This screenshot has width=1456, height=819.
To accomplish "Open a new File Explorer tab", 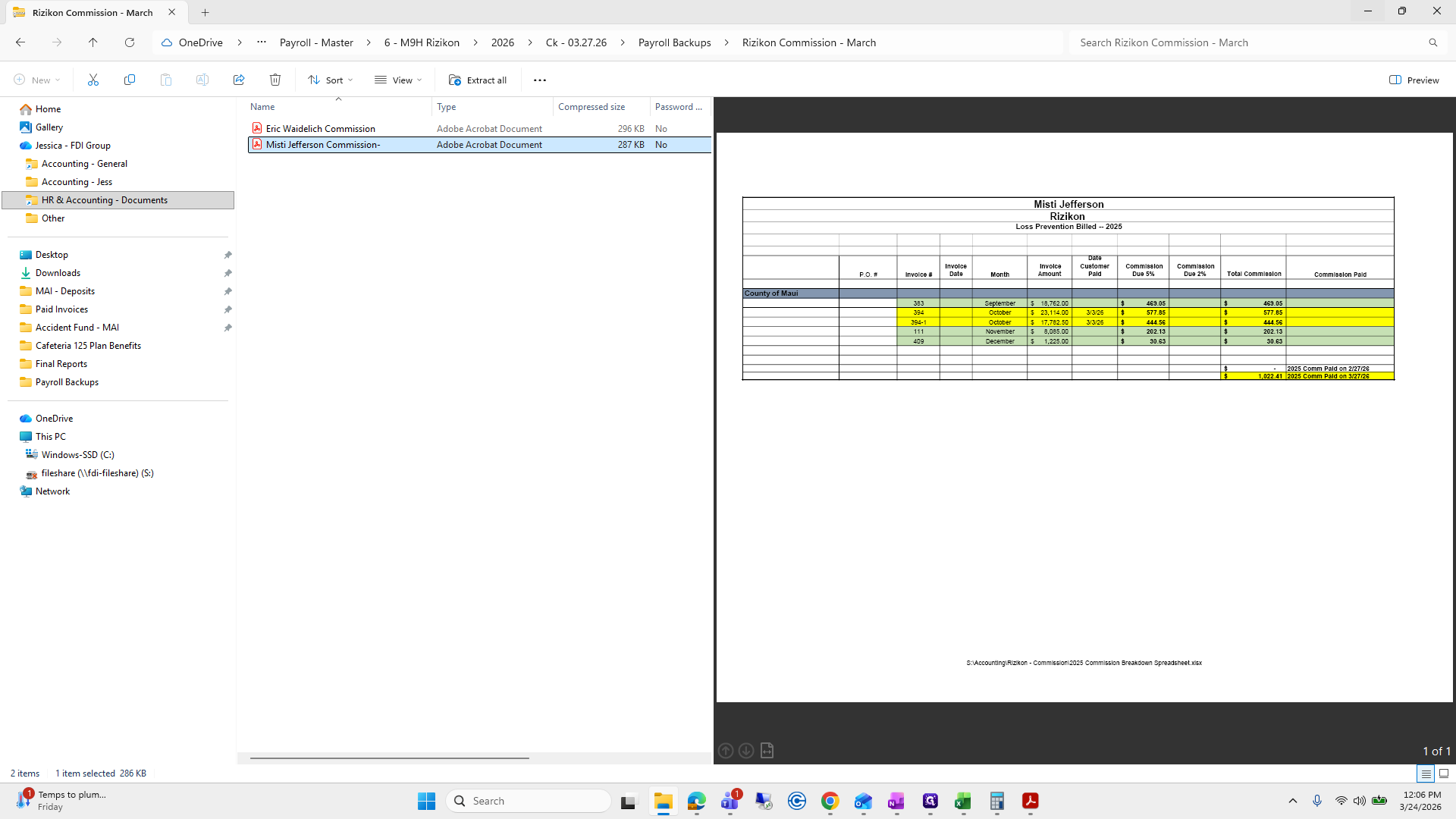I will click(205, 12).
